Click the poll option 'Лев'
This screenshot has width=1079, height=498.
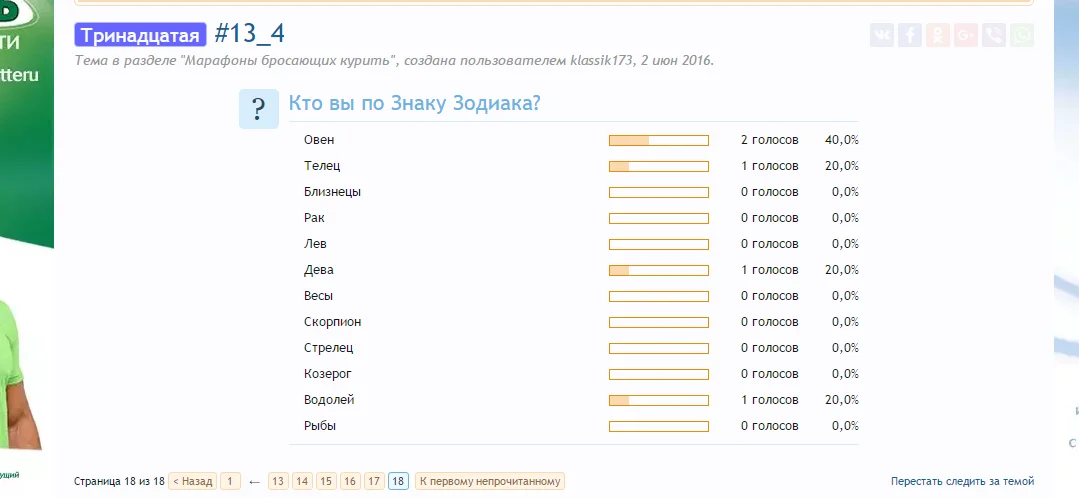[315, 244]
